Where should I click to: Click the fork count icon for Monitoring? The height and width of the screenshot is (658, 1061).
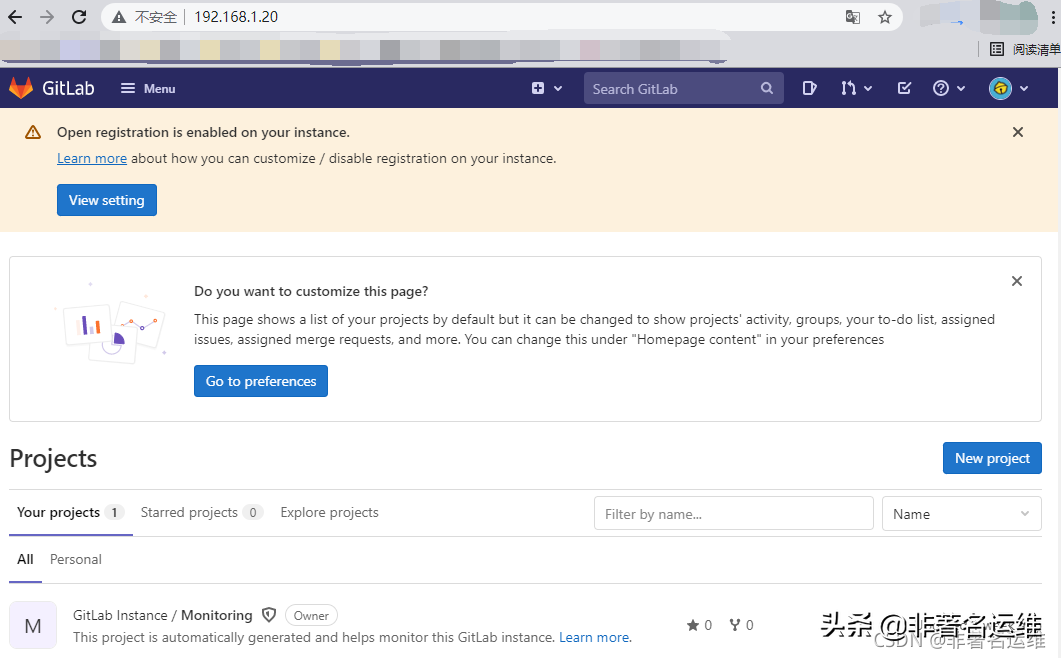(x=735, y=625)
